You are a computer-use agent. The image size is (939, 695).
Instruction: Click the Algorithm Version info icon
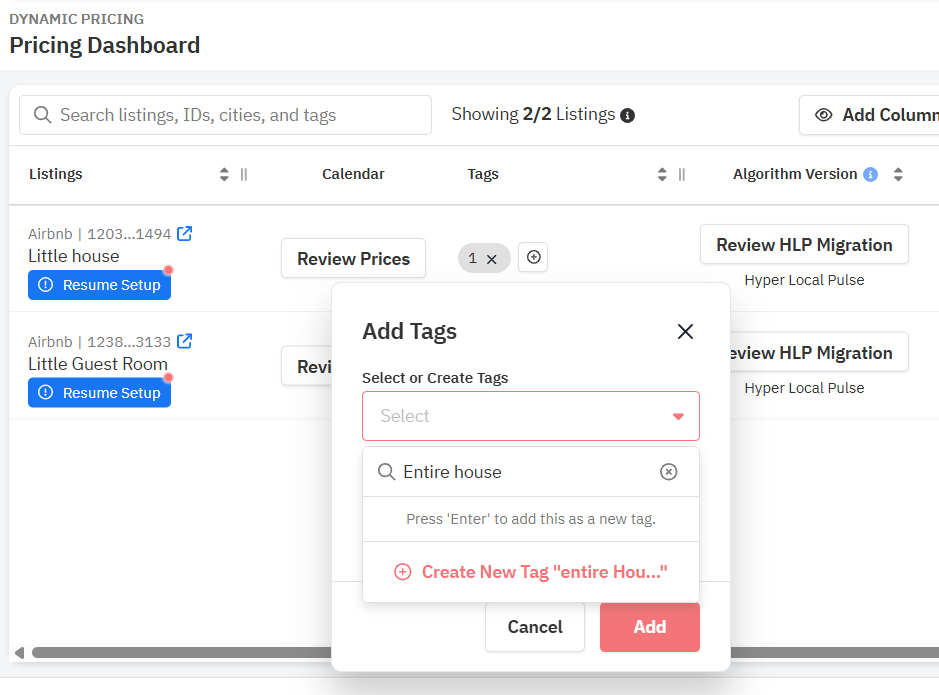[870, 174]
